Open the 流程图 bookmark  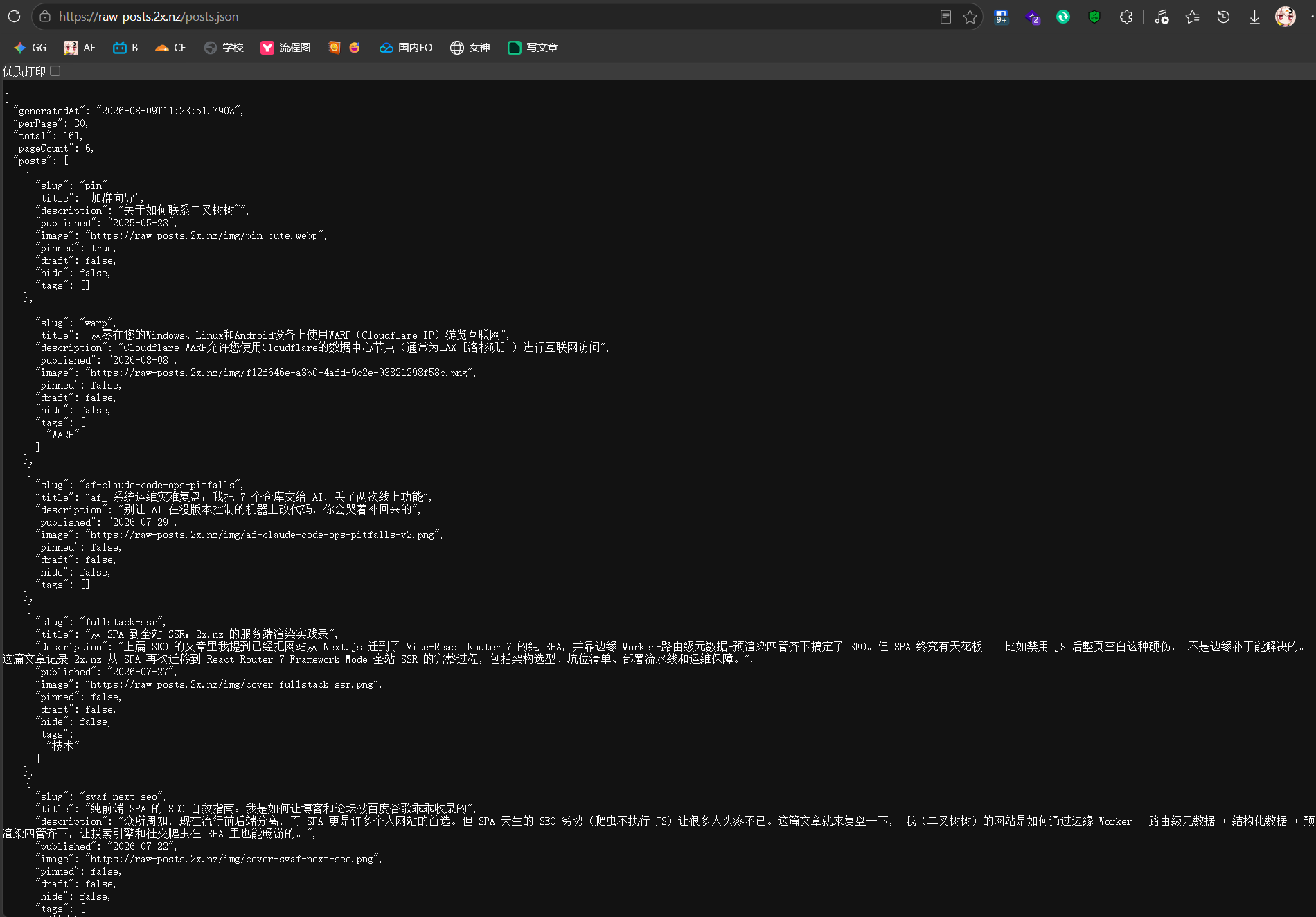pyautogui.click(x=285, y=47)
